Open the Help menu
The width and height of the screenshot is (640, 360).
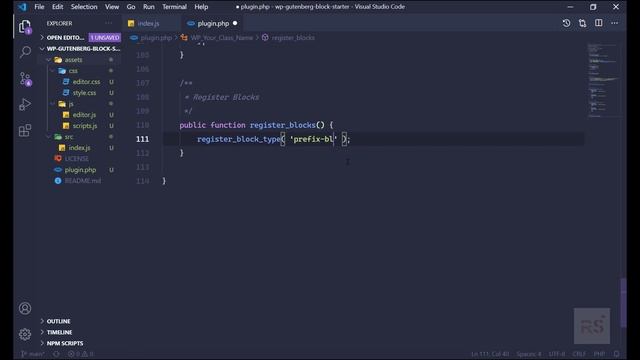pyautogui.click(x=201, y=7)
